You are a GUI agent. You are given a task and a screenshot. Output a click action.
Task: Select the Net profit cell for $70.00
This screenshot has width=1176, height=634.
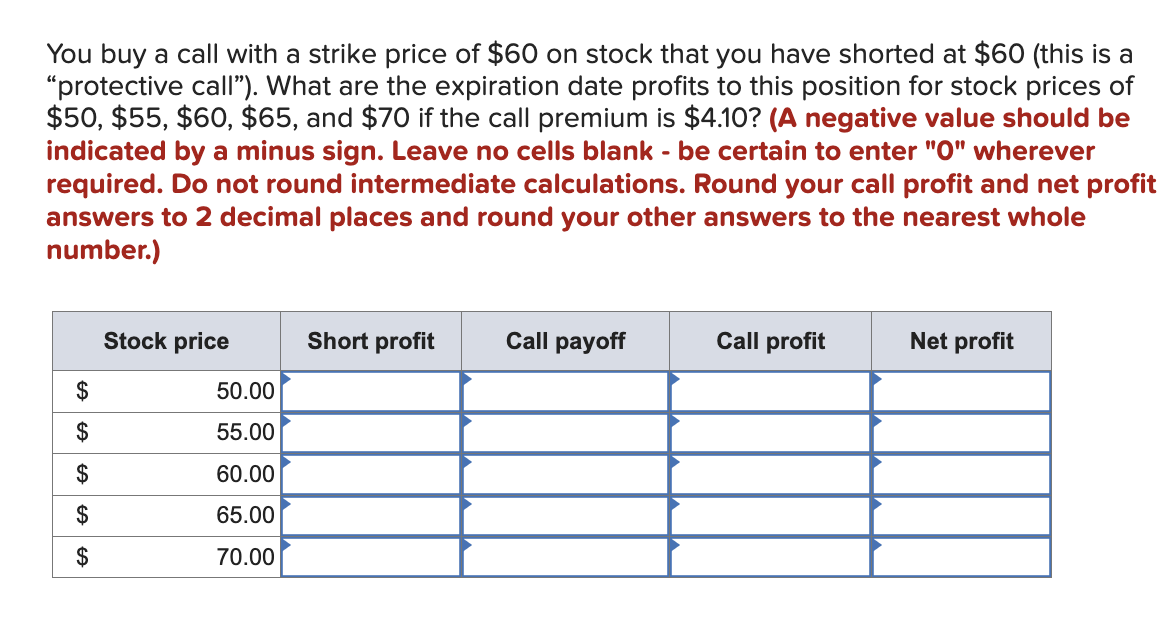961,557
